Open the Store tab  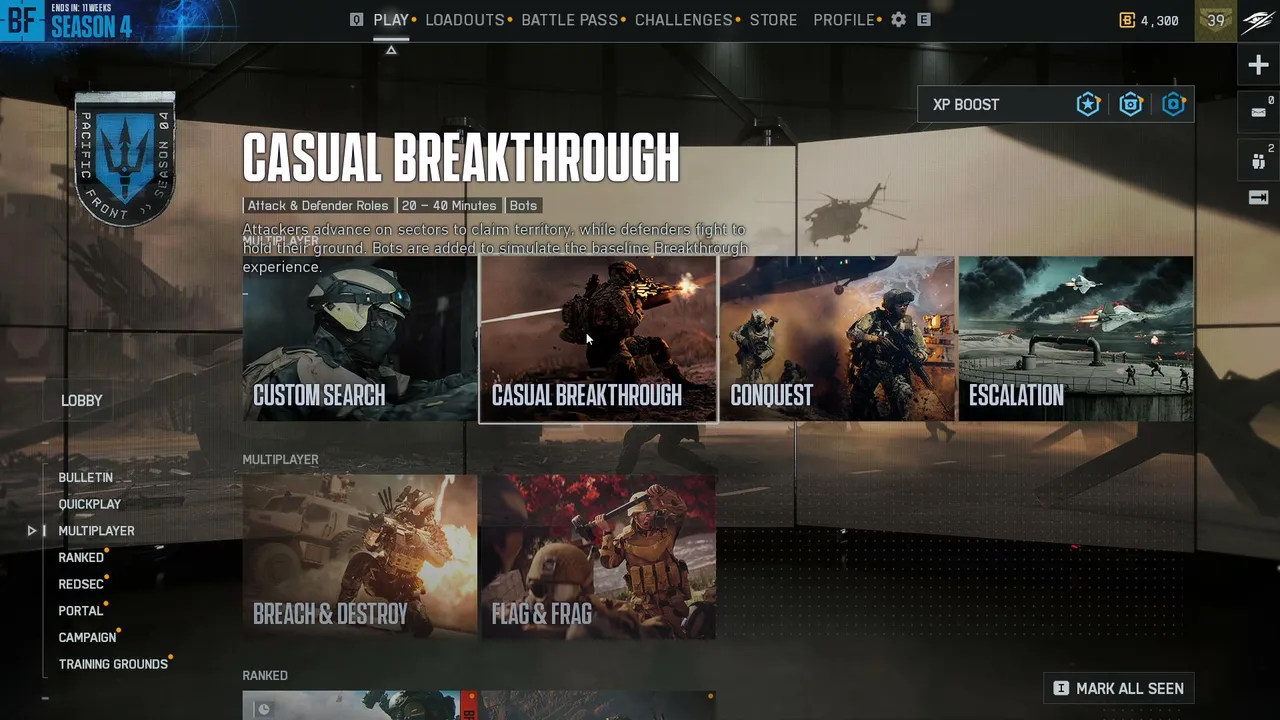pyautogui.click(x=774, y=20)
